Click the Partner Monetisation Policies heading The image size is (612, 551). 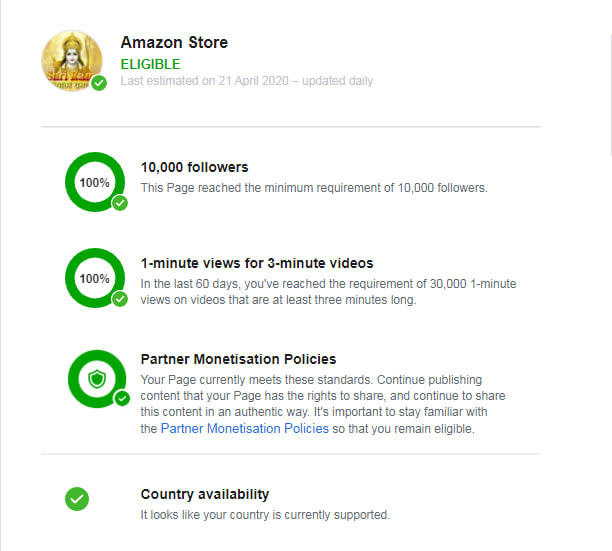pyautogui.click(x=238, y=359)
